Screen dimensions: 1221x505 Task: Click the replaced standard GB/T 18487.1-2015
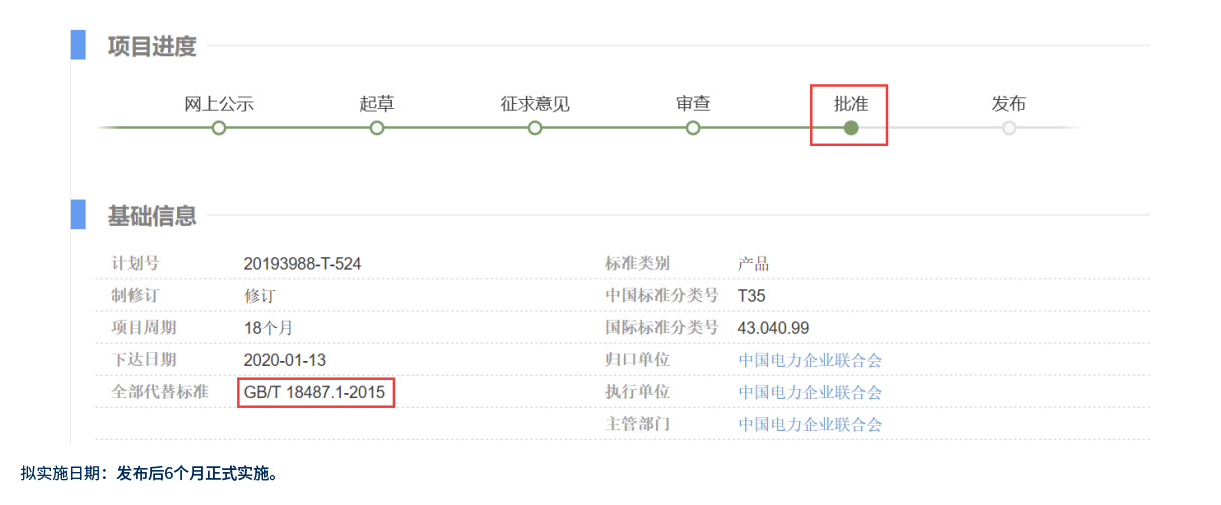click(314, 392)
